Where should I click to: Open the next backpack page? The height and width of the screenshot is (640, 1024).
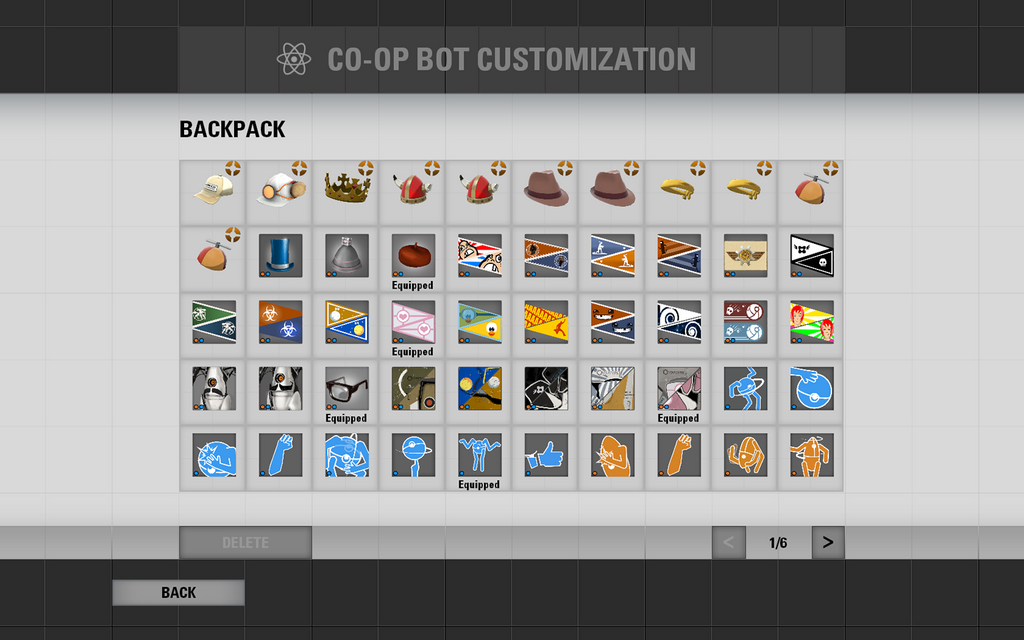[827, 542]
